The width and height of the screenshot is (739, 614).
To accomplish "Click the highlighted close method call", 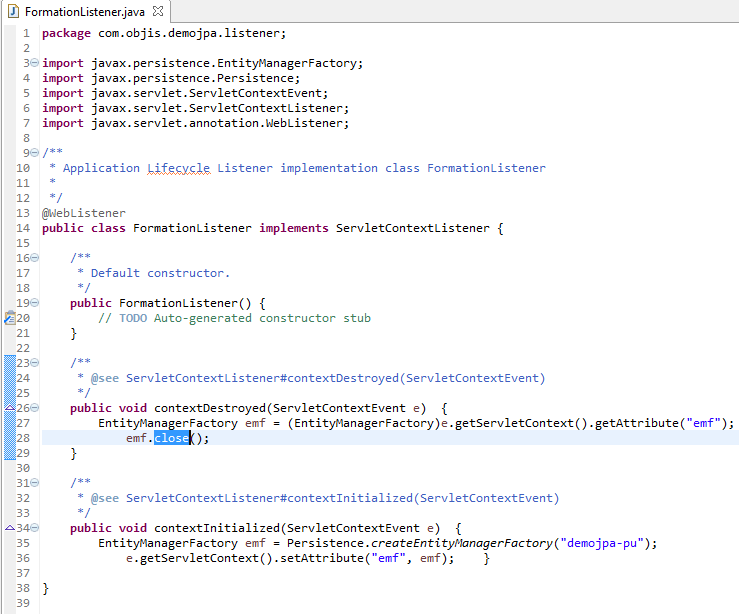I will (171, 438).
